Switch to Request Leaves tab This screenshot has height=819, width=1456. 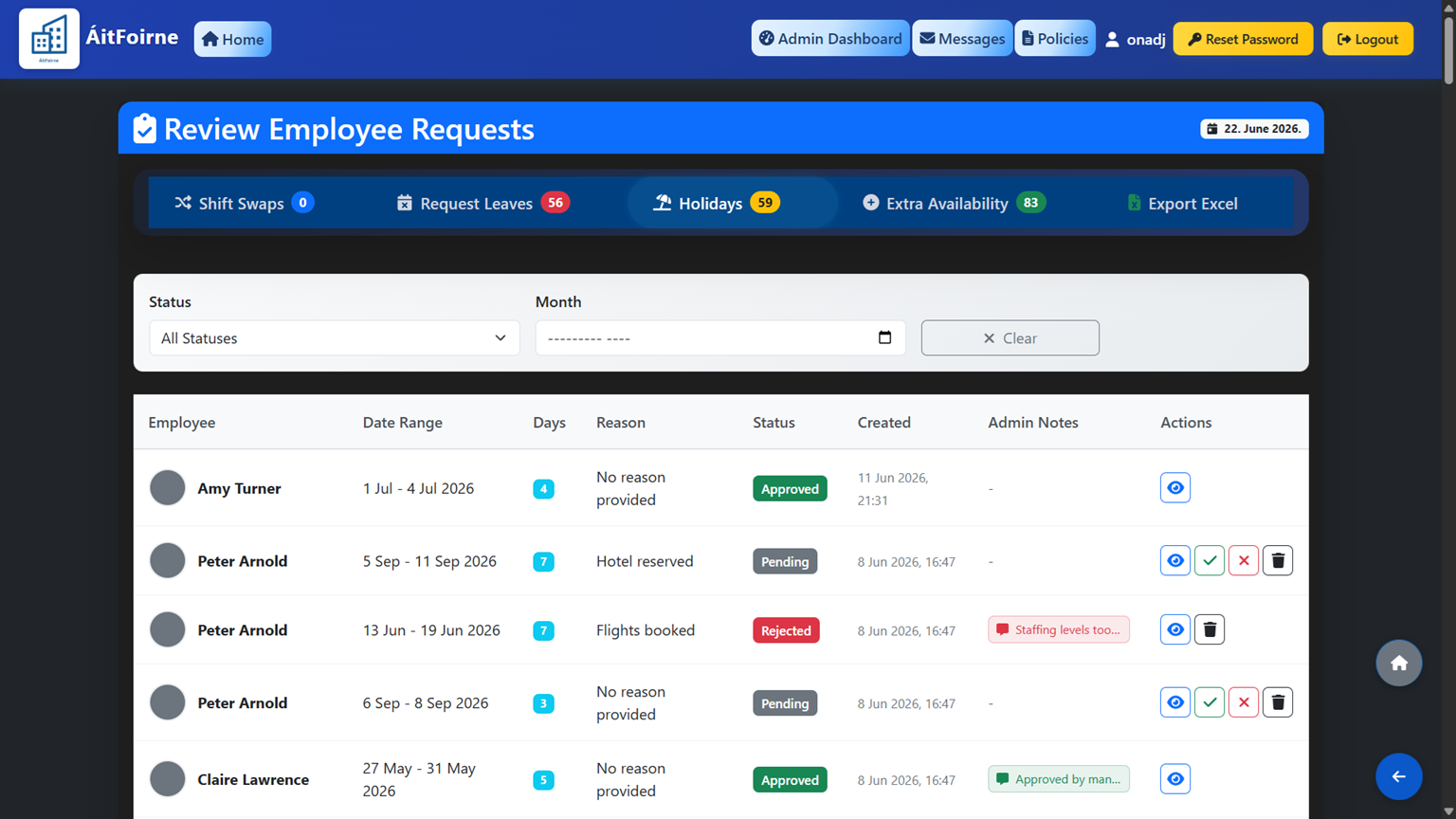click(x=482, y=203)
